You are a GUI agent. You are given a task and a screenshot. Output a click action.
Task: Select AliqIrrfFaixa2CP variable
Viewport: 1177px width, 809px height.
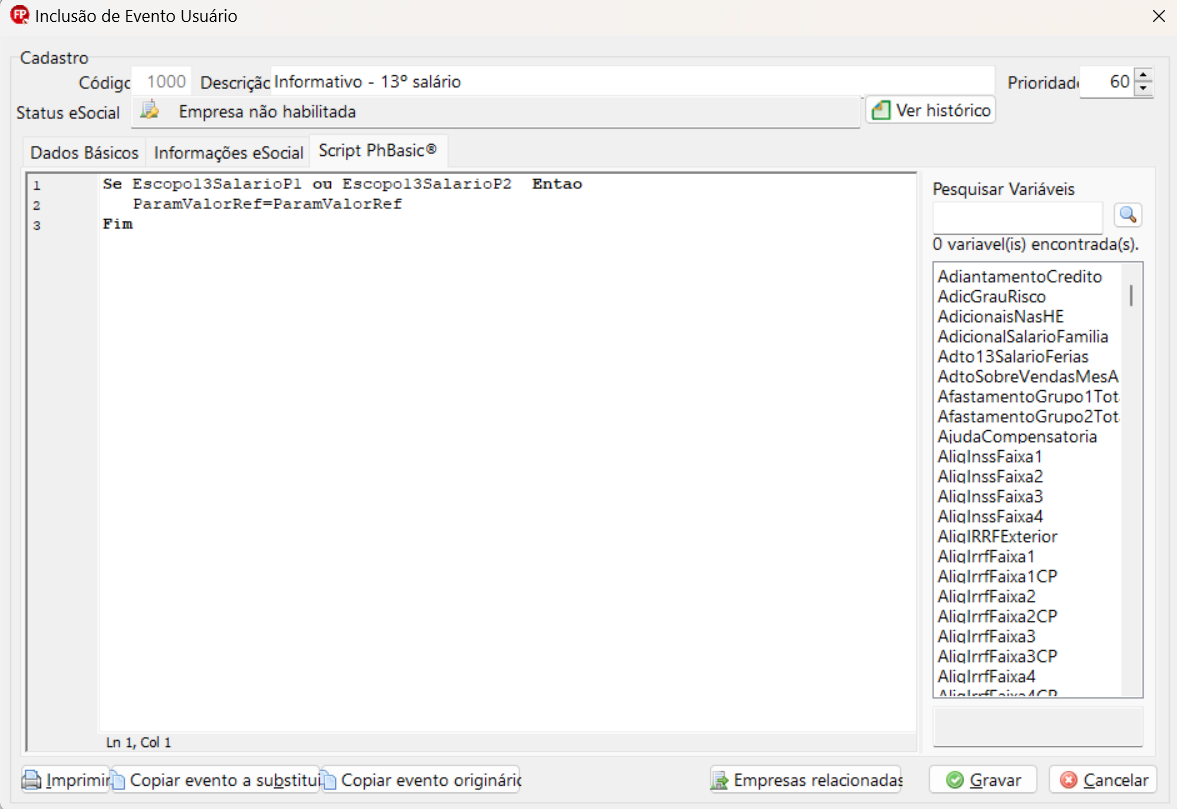point(997,616)
